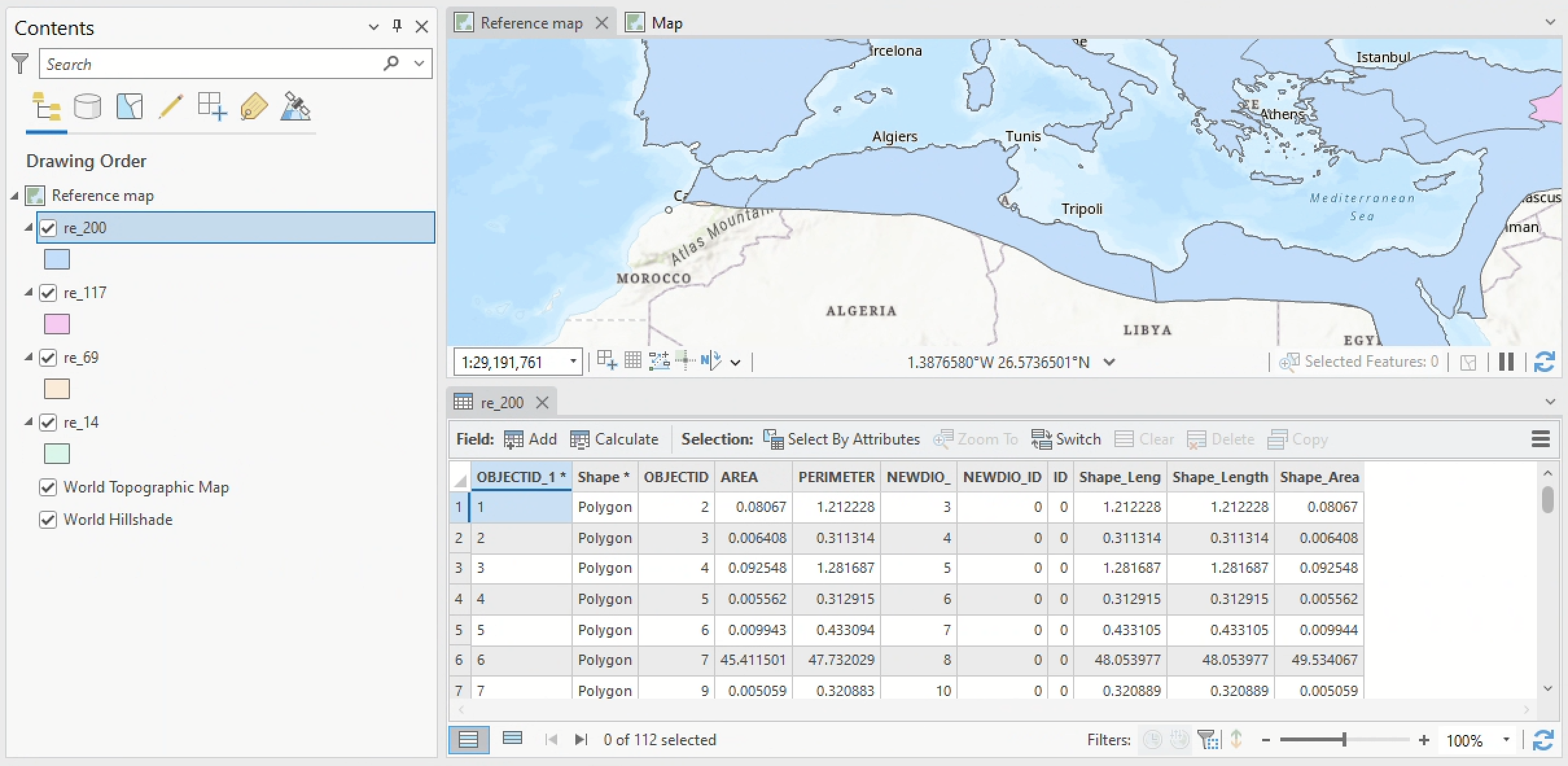
Task: Click Select By Attributes button
Action: pos(841,439)
